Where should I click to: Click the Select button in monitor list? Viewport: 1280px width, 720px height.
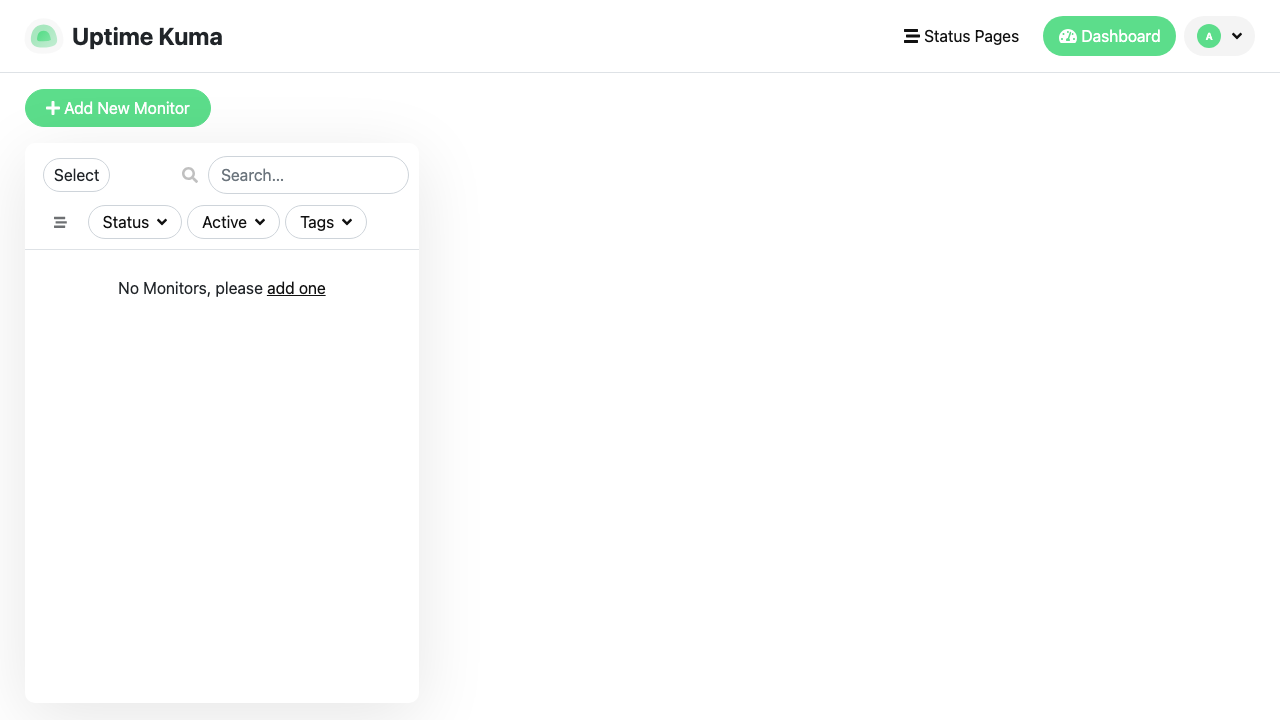(x=76, y=175)
